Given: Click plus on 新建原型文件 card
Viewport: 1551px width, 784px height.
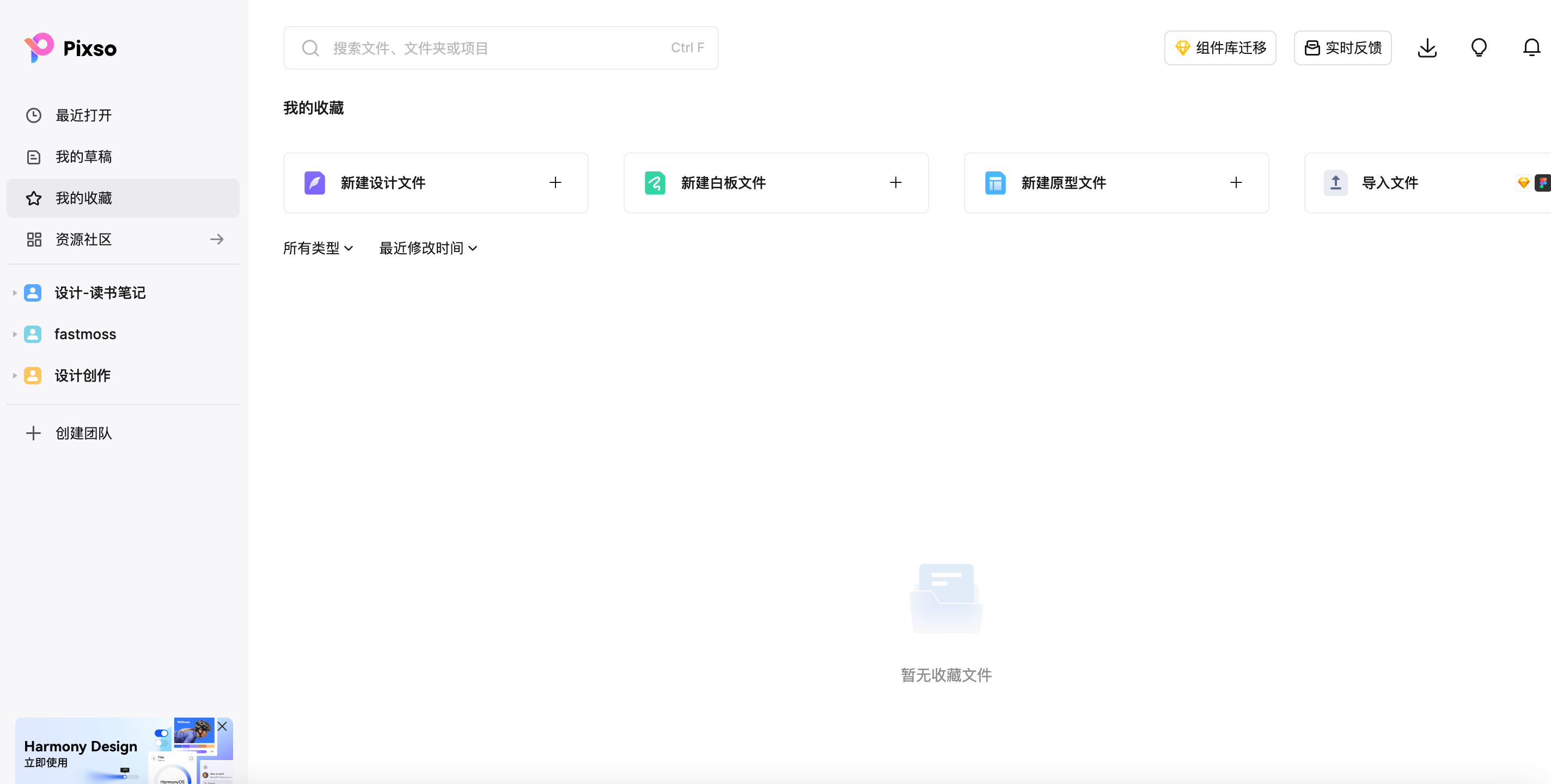Looking at the screenshot, I should coord(1236,182).
